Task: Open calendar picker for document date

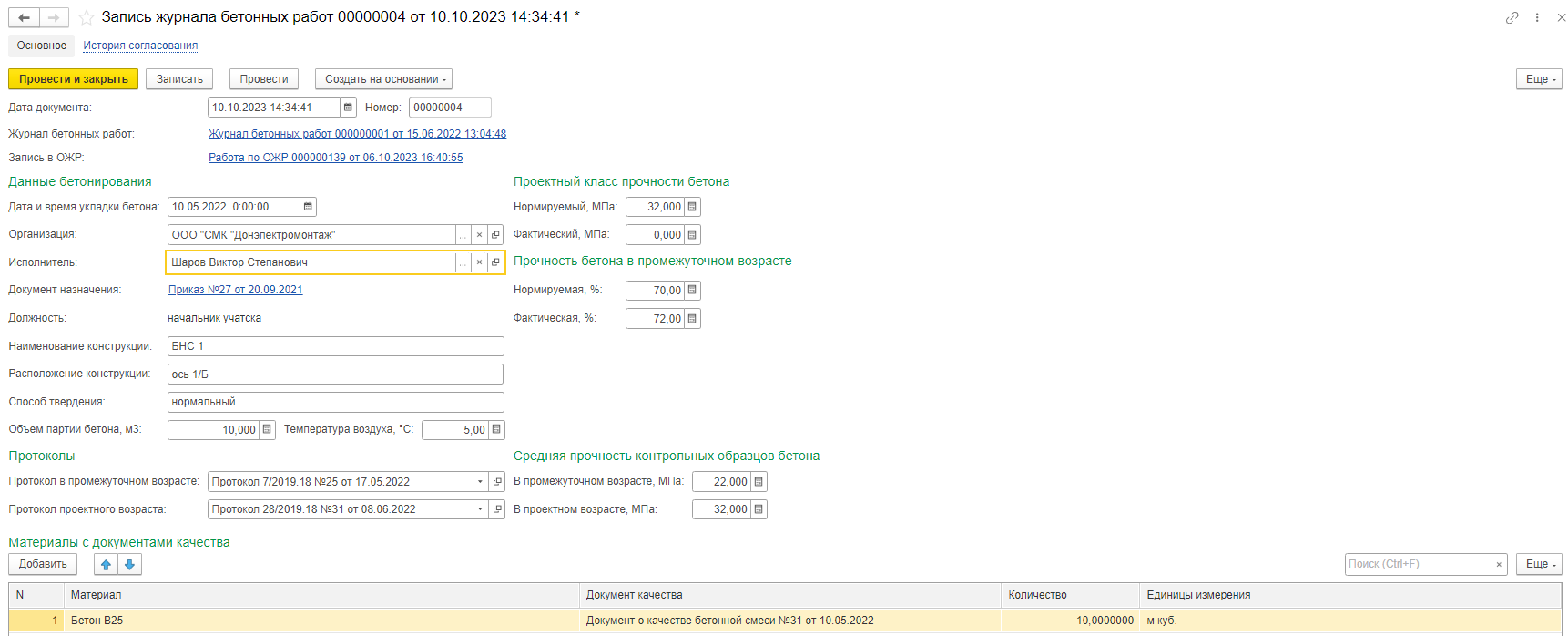Action: point(348,108)
